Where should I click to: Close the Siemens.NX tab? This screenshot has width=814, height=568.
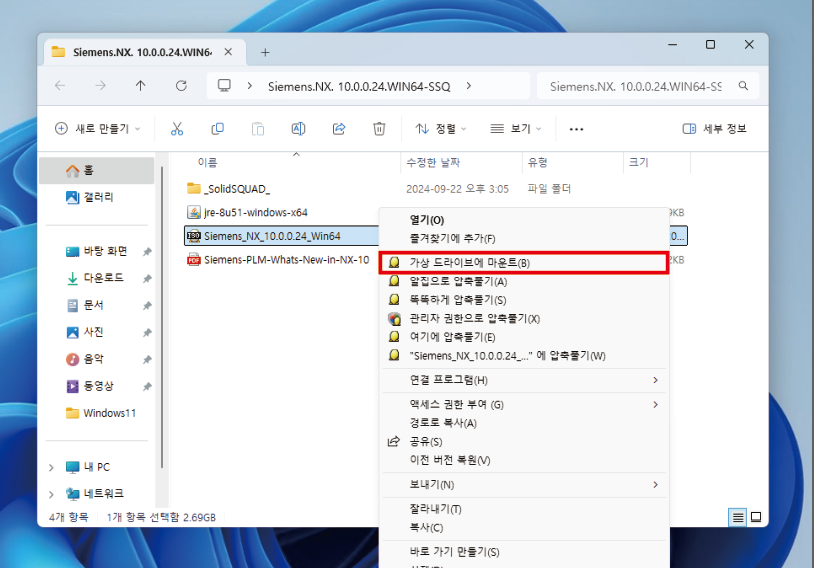point(228,52)
